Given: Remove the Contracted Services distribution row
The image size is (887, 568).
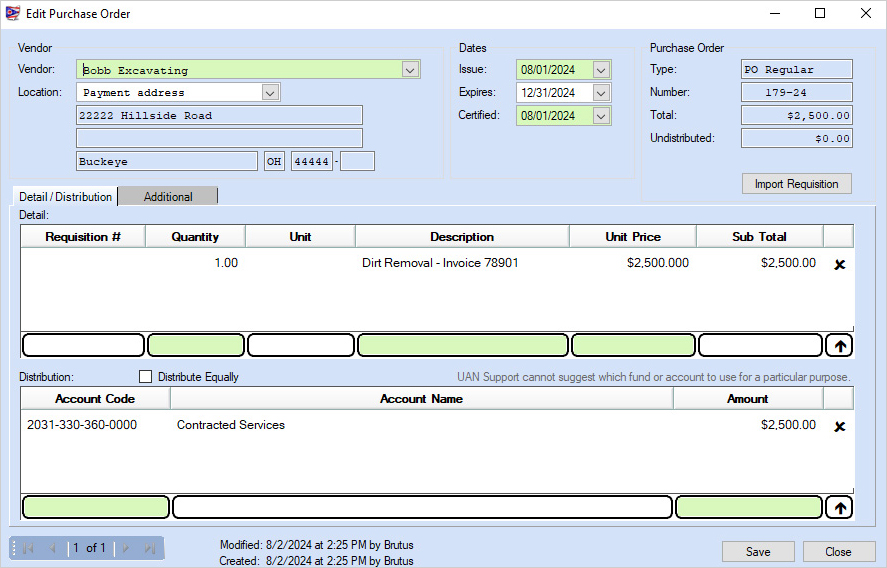Looking at the screenshot, I should (x=840, y=426).
